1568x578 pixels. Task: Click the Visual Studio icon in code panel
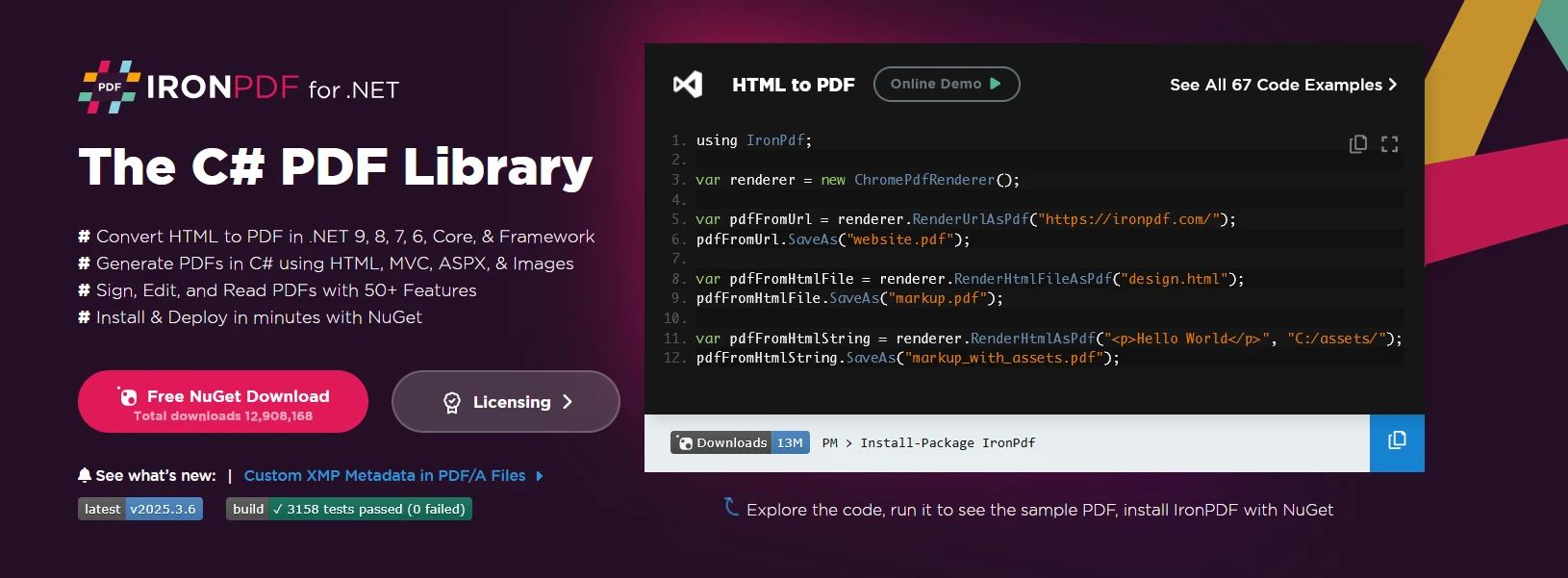(x=688, y=85)
